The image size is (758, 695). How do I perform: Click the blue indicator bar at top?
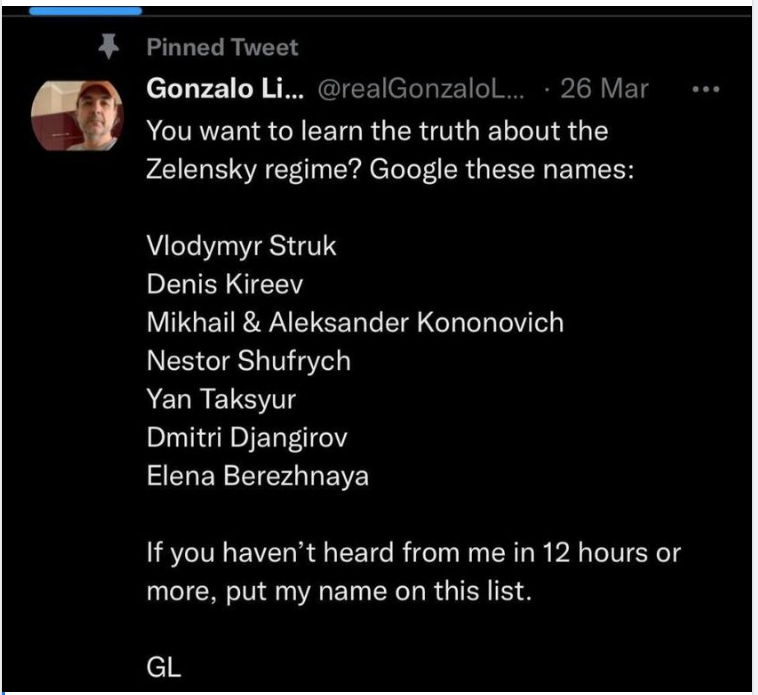click(x=86, y=11)
